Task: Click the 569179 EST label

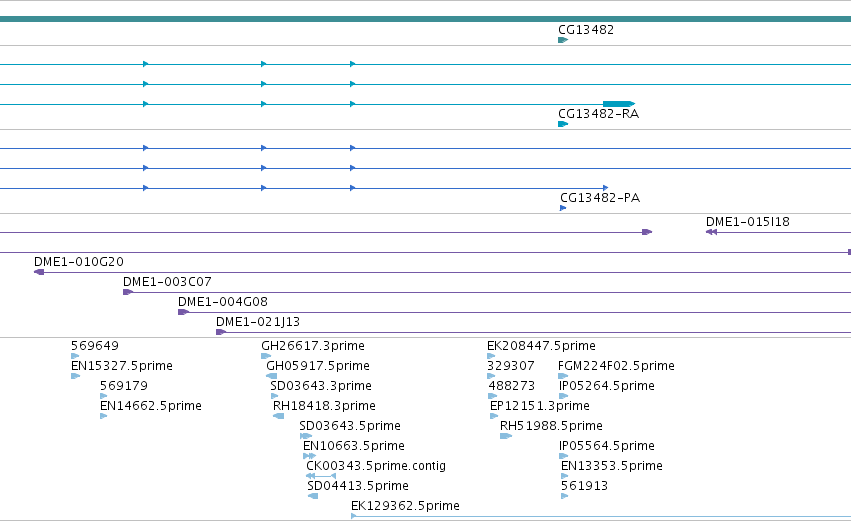Action: tap(124, 386)
